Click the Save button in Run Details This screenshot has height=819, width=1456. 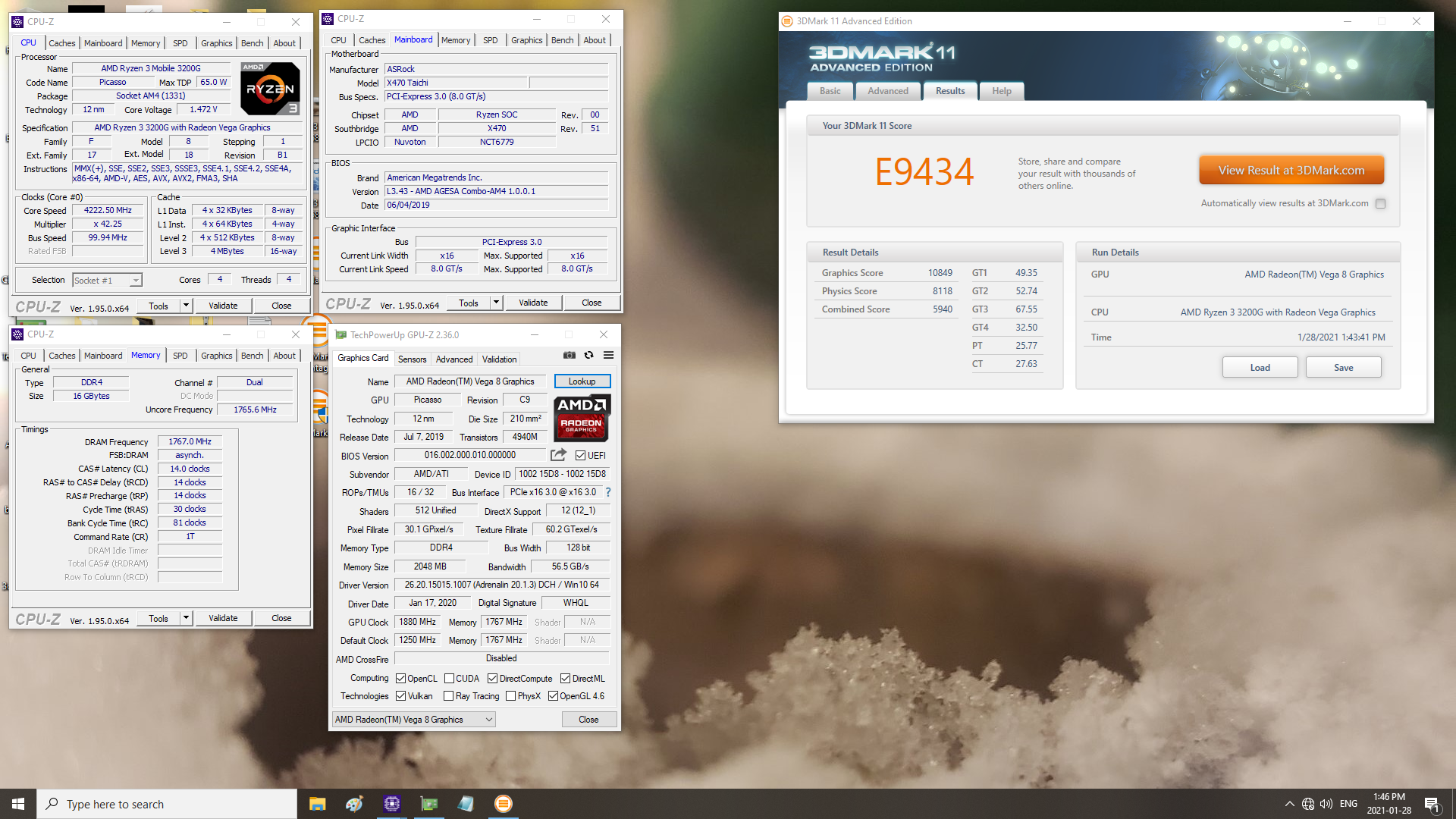1343,368
